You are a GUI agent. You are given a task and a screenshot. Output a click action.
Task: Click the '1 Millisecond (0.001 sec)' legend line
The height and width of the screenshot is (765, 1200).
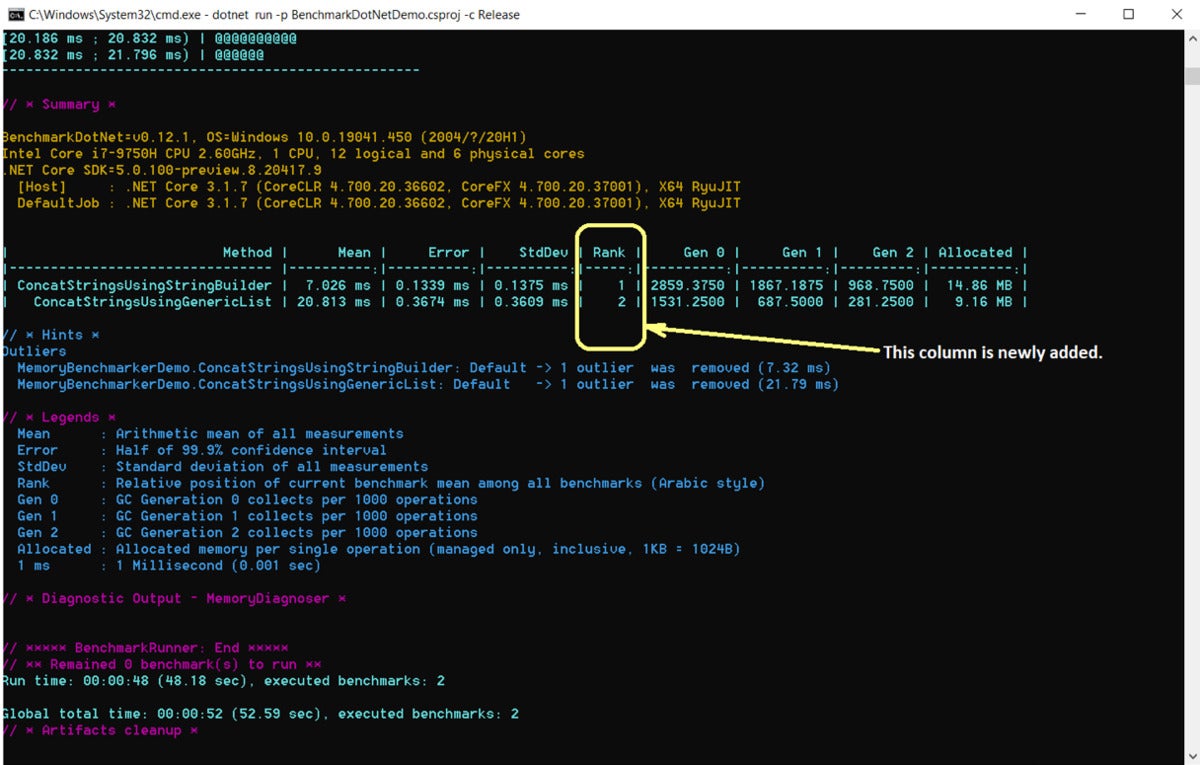[x=218, y=565]
